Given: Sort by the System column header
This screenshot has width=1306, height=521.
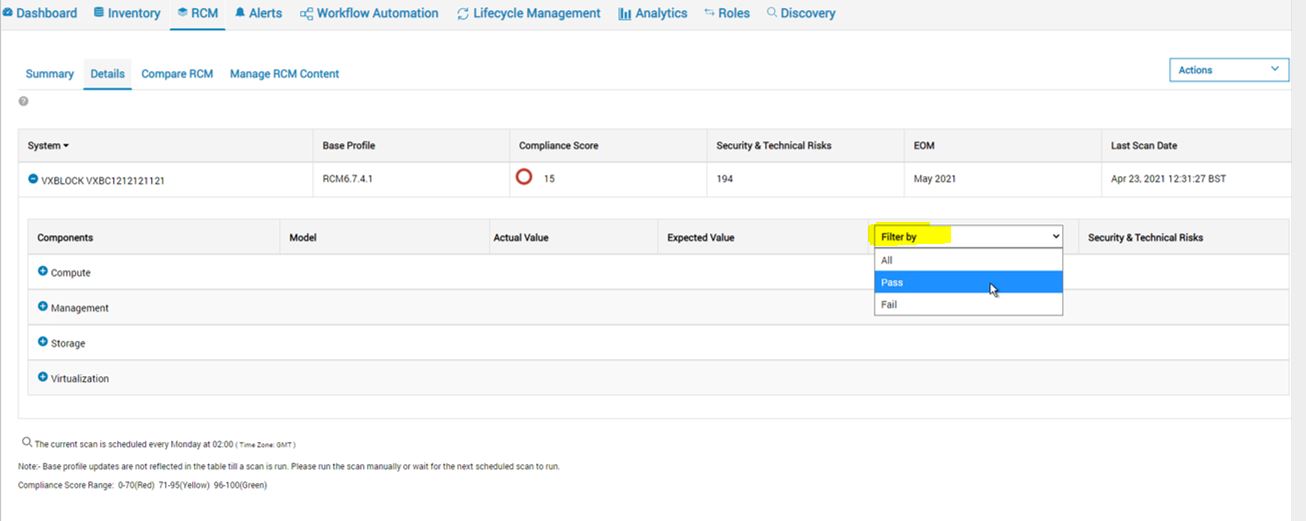Looking at the screenshot, I should (48, 146).
